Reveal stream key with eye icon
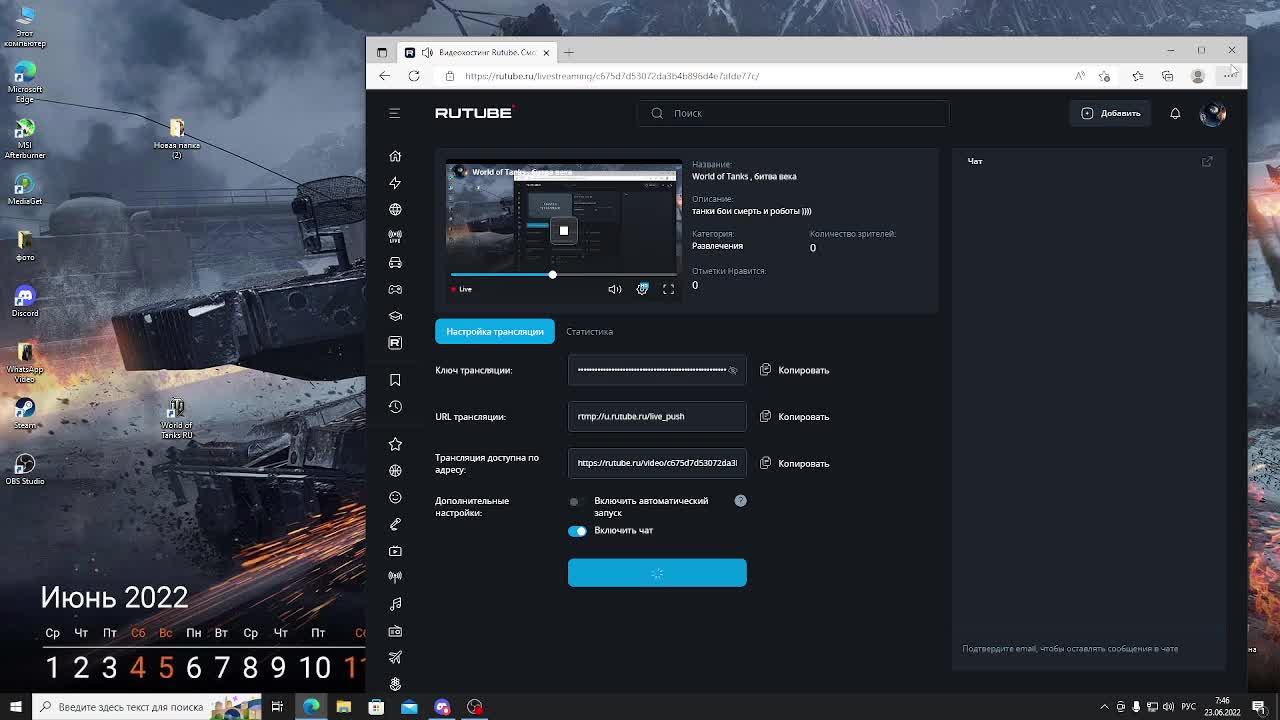 pos(732,370)
